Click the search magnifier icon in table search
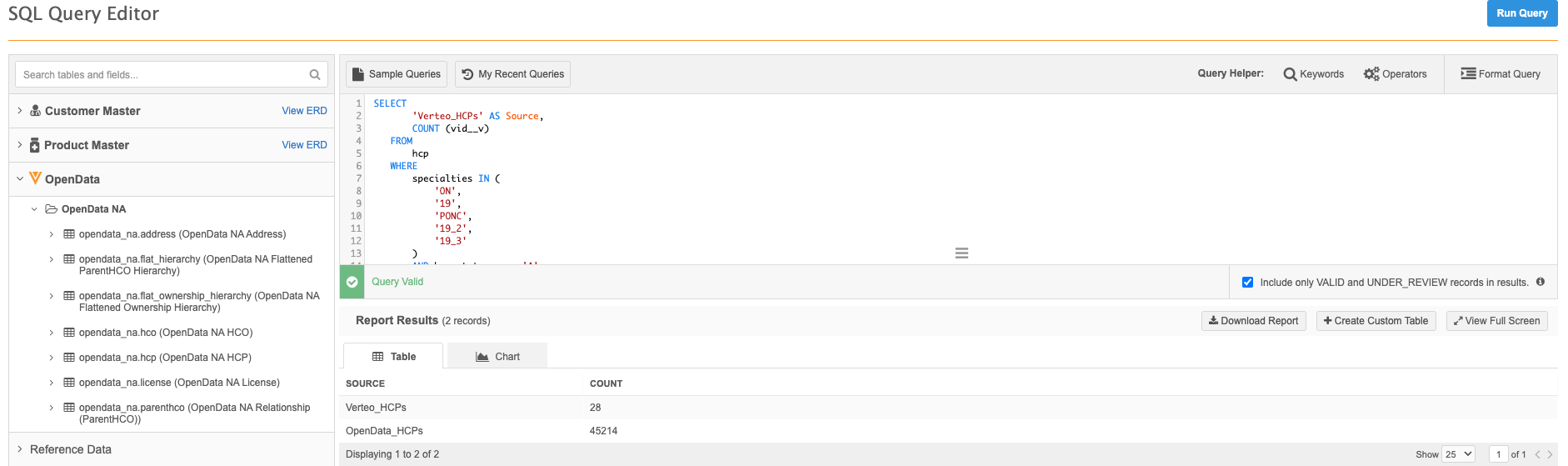1568x466 pixels. pyautogui.click(x=315, y=75)
